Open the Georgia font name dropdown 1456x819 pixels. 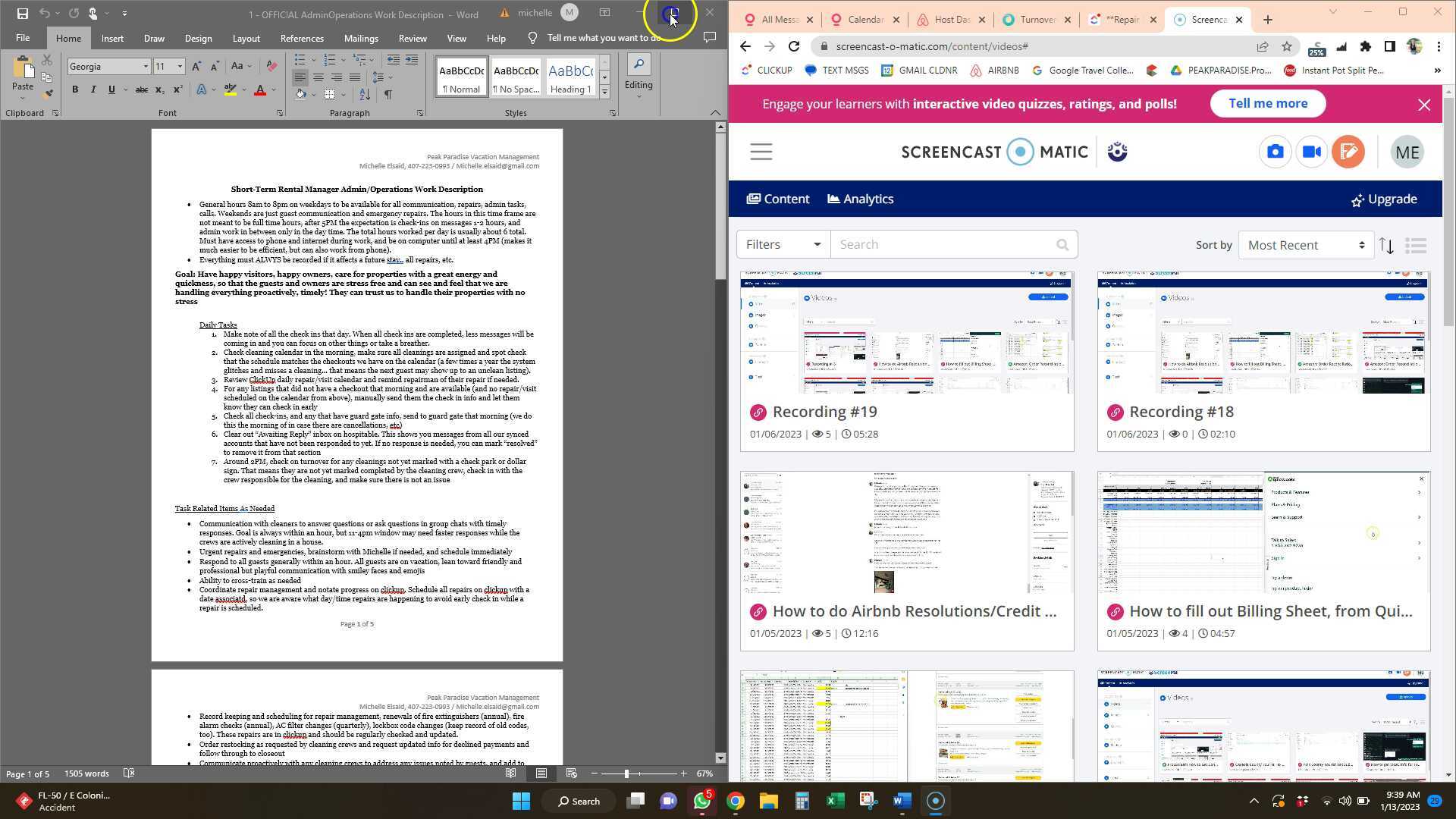coord(146,67)
